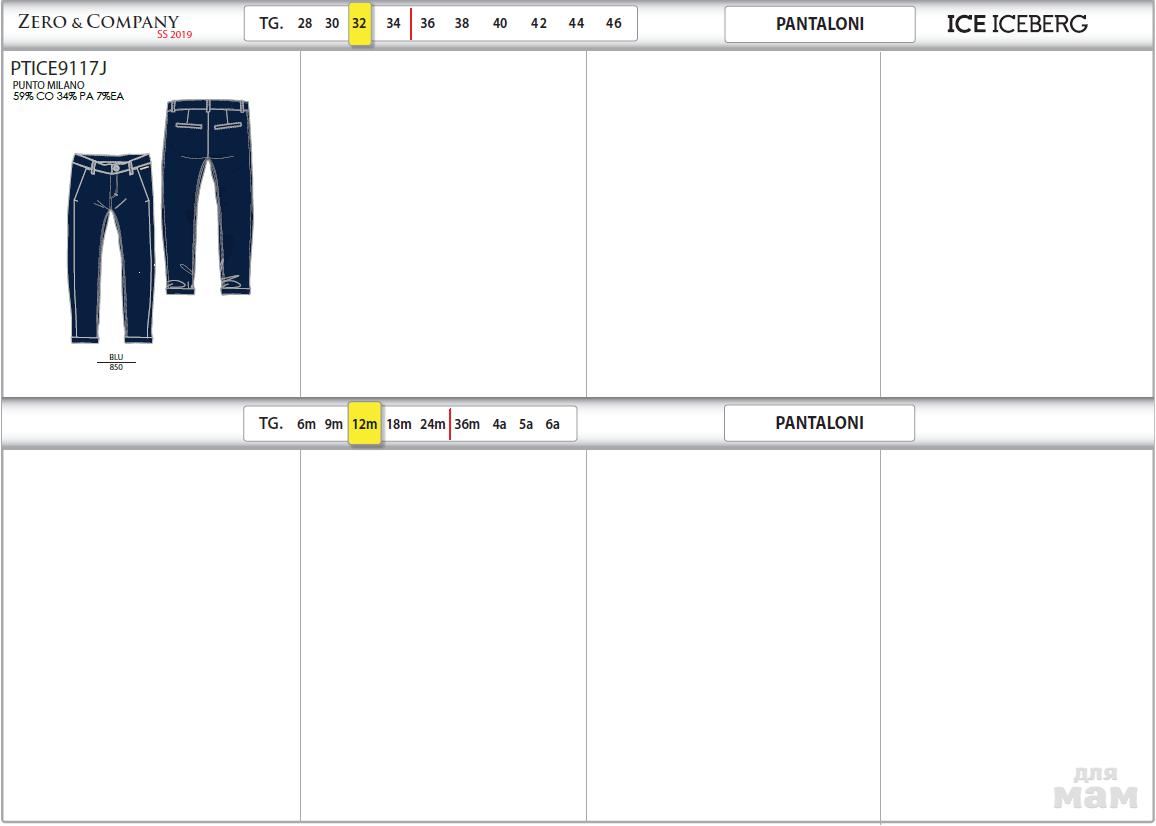Pick the 36m size option
This screenshot has width=1156, height=826.
tap(467, 424)
